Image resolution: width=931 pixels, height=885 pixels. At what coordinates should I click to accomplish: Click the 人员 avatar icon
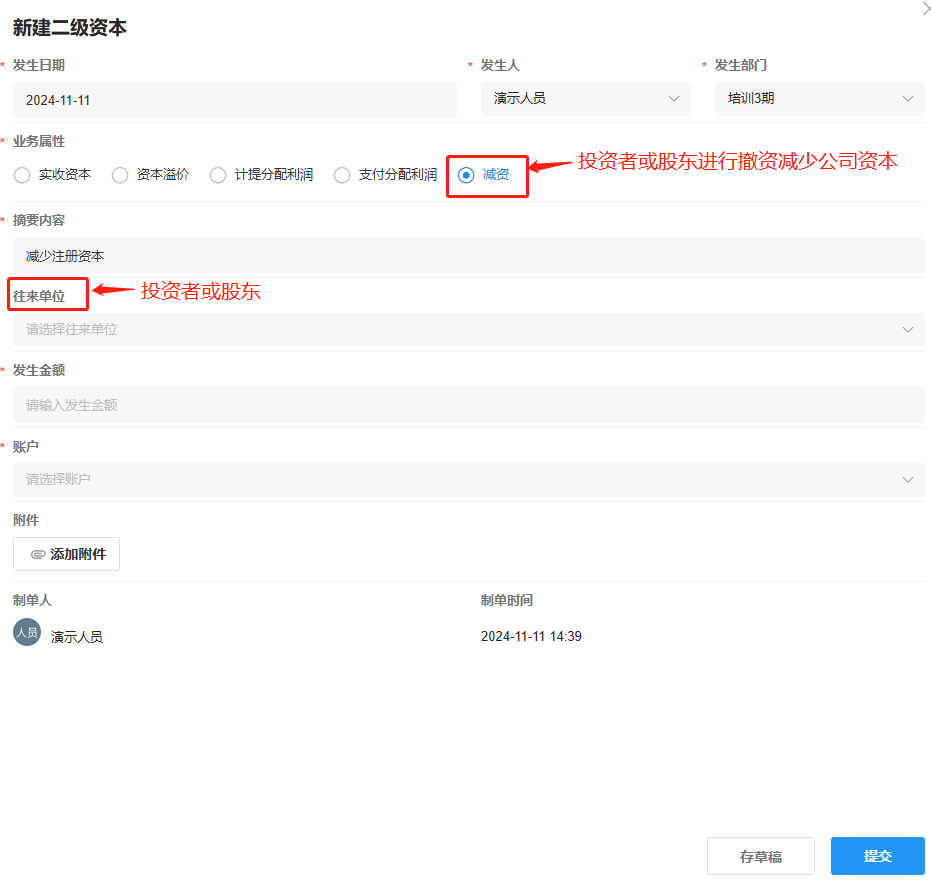click(27, 633)
